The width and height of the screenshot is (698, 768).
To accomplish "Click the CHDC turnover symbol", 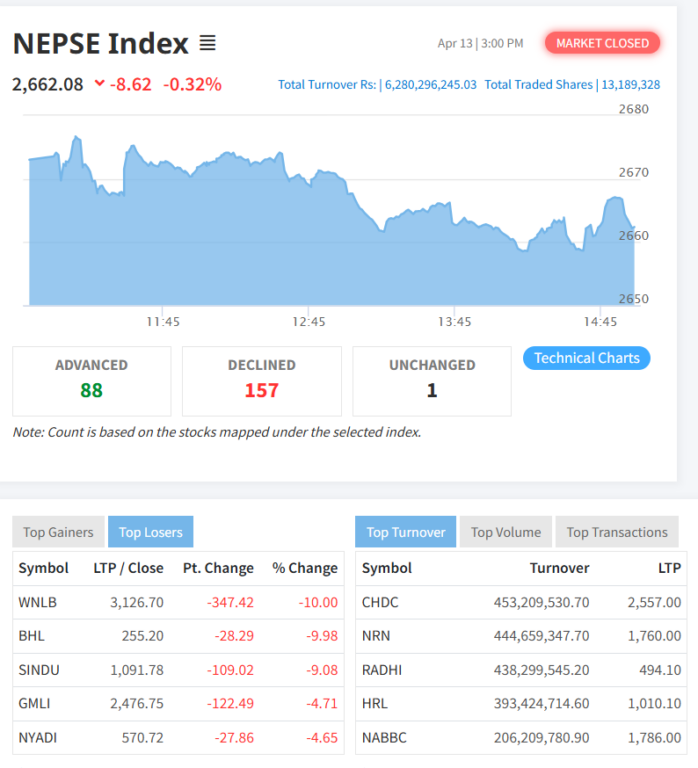I will [x=381, y=602].
